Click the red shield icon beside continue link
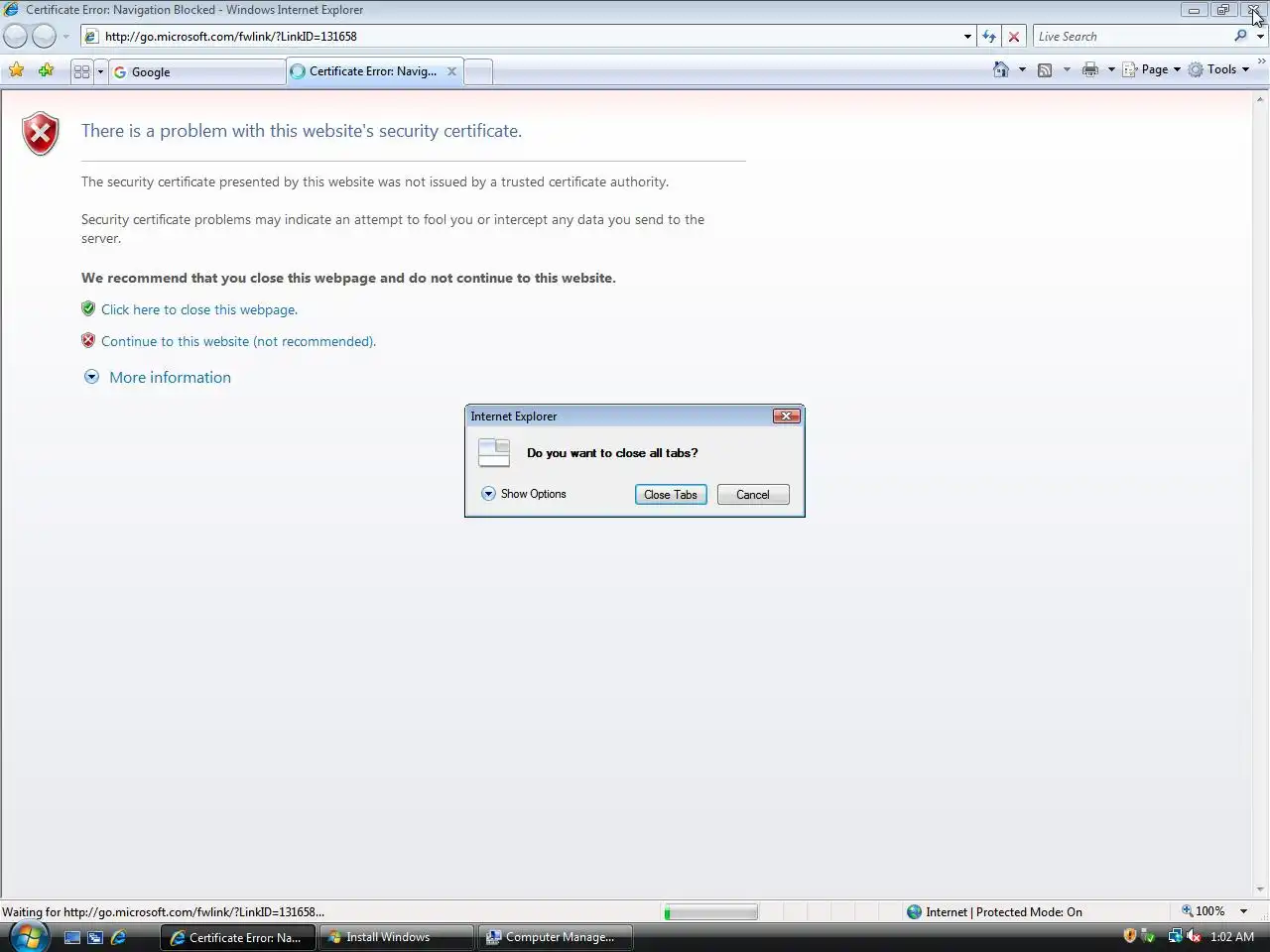 [x=88, y=340]
